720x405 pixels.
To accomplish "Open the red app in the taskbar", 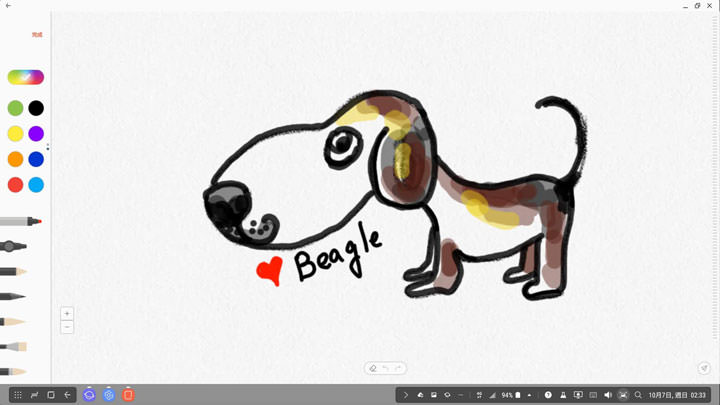I will [128, 395].
